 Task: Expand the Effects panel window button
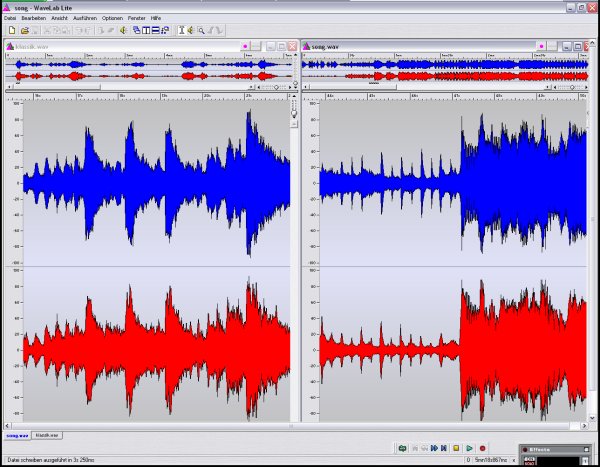587,450
